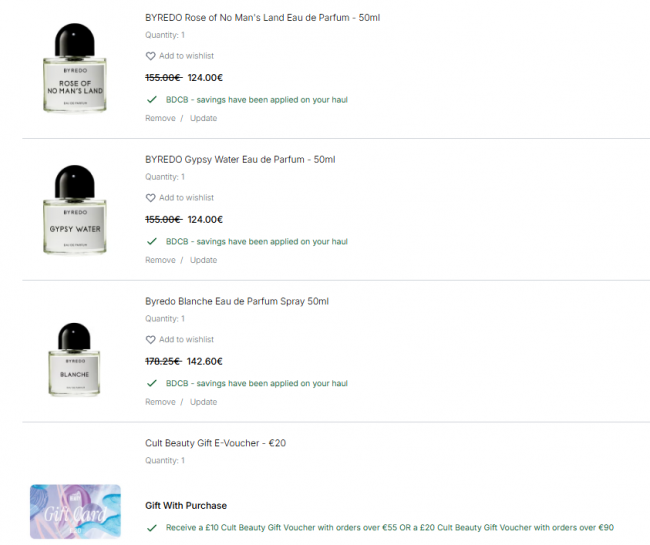650x545 pixels.
Task: Open the Blanche bottle thumbnail
Action: [x=74, y=359]
